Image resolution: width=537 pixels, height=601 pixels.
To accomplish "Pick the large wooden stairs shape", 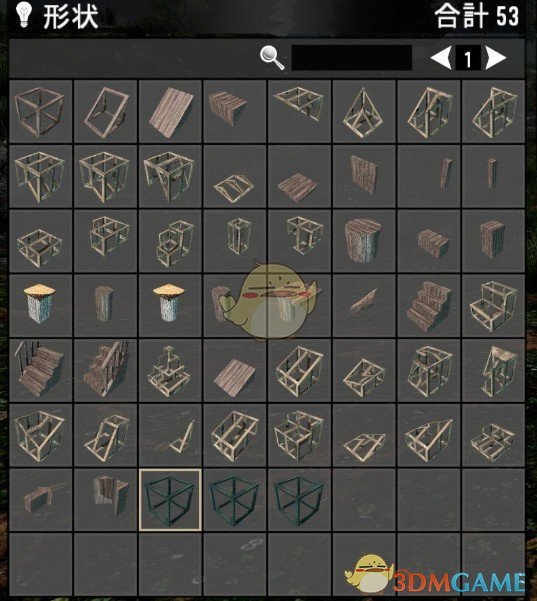I will 429,306.
